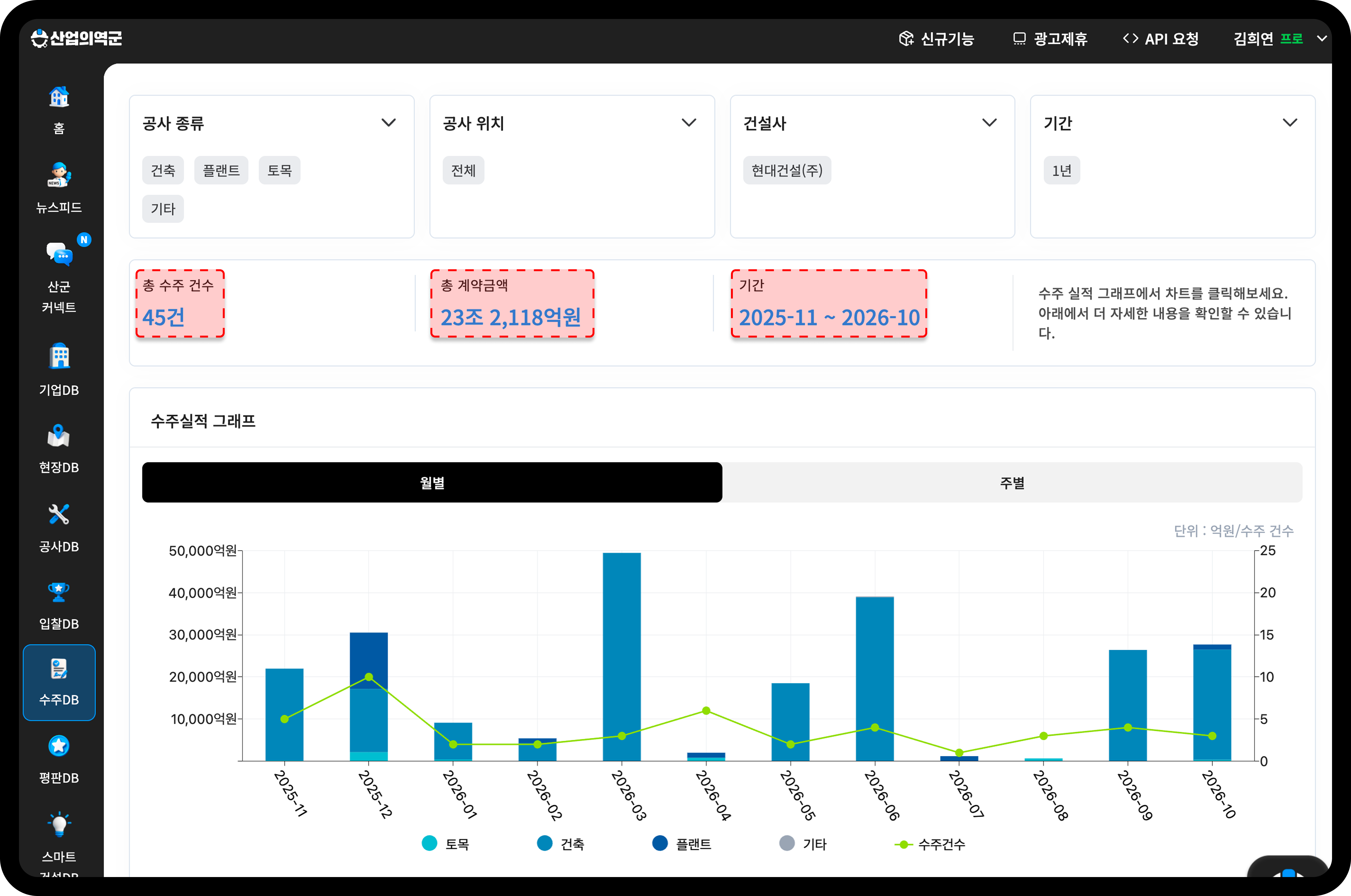The image size is (1351, 896).
Task: Open the 홈 house icon in sidebar
Action: click(59, 97)
